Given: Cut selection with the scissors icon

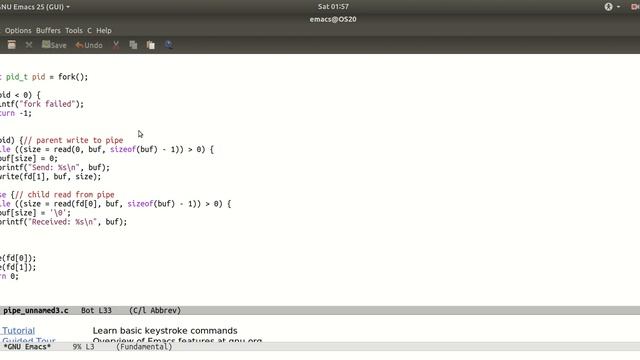Looking at the screenshot, I should coord(116,45).
